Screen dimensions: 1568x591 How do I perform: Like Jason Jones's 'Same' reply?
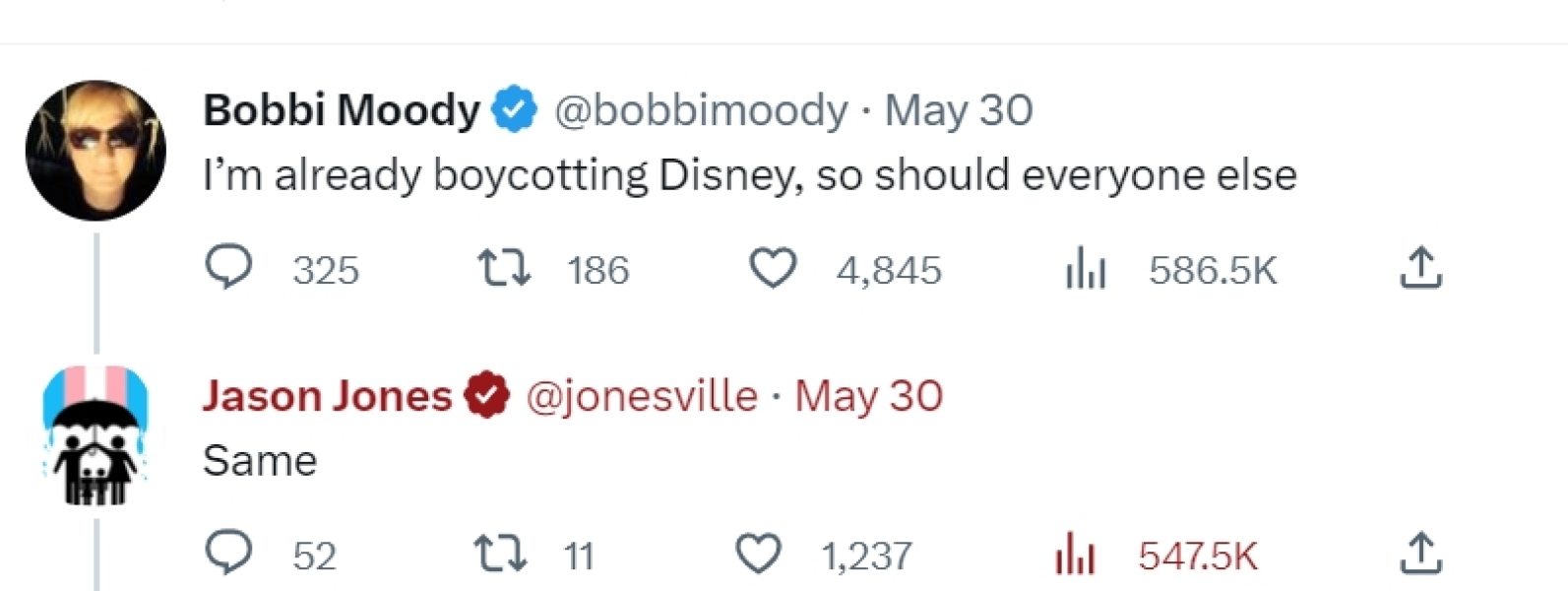(759, 554)
